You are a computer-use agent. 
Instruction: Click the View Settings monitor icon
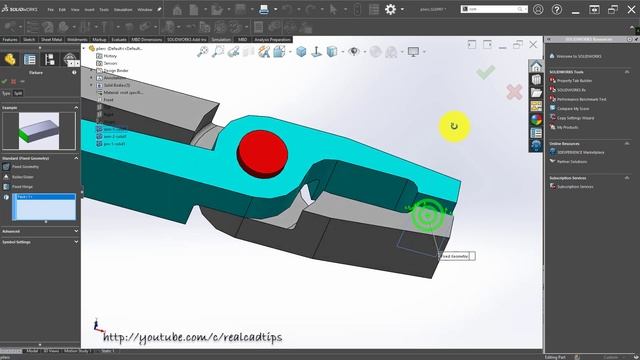413,52
